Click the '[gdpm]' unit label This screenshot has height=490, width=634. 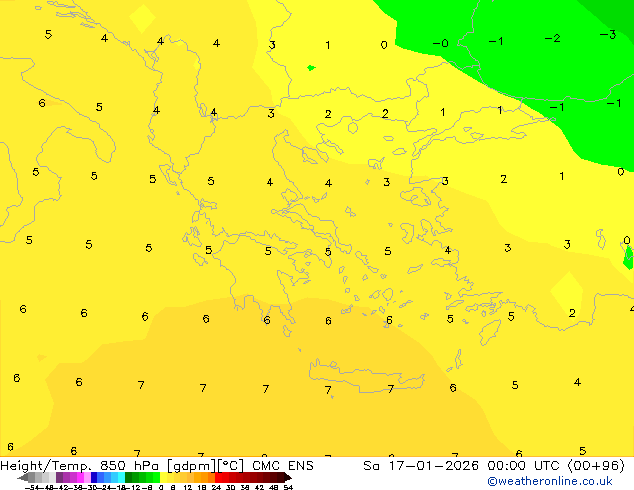[x=192, y=466]
